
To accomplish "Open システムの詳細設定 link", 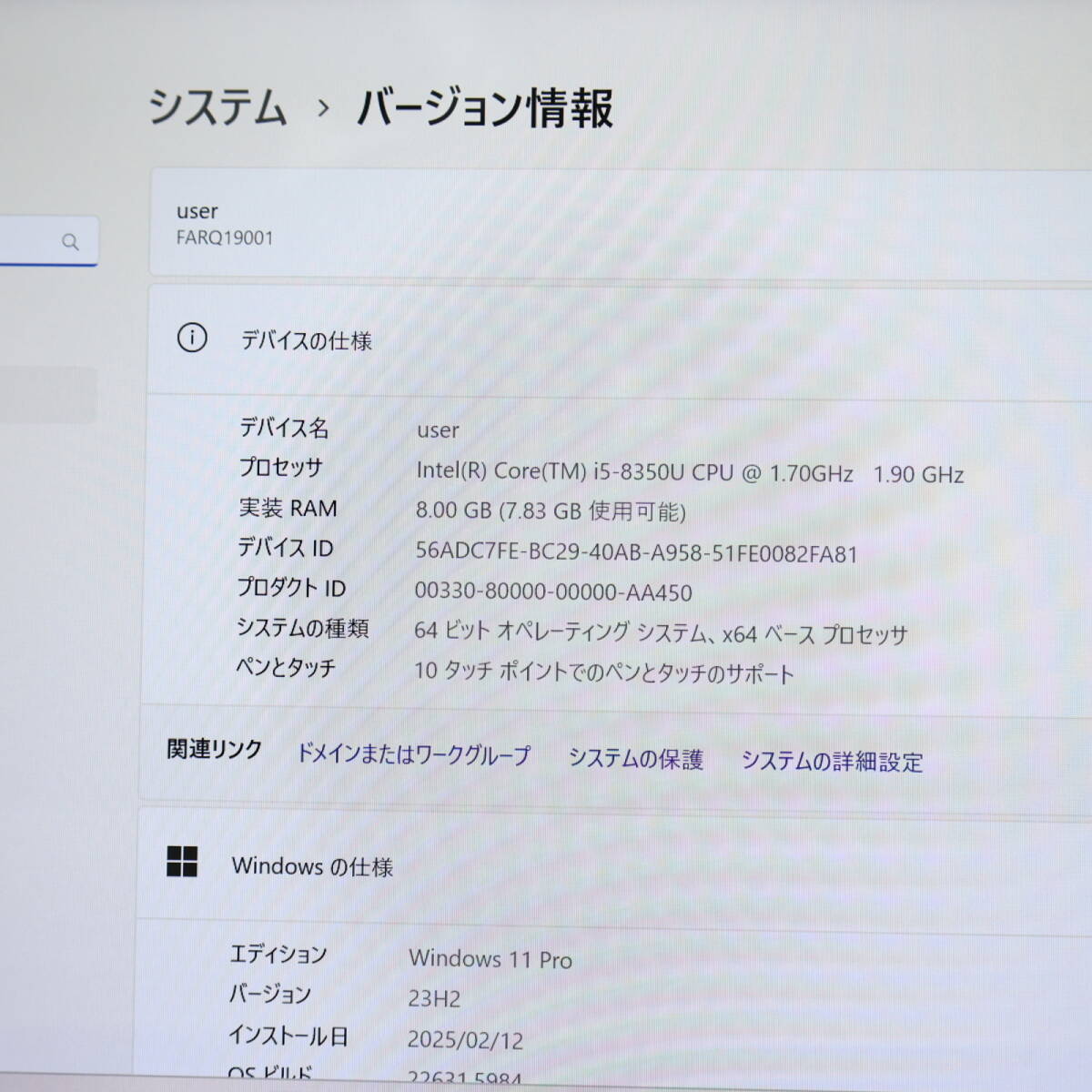I will (832, 761).
